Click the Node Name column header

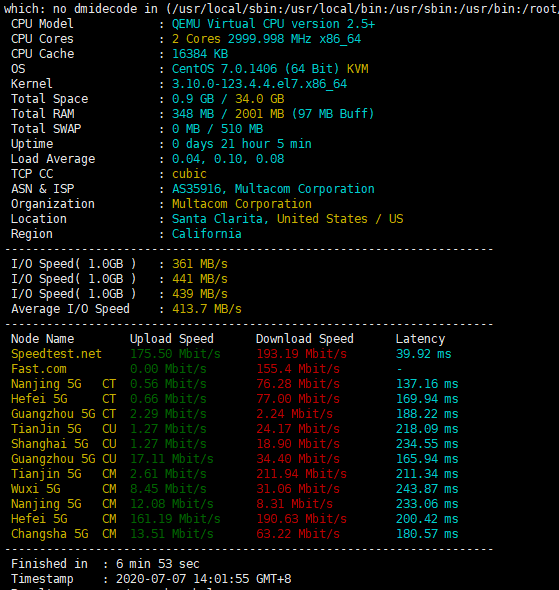pyautogui.click(x=43, y=339)
